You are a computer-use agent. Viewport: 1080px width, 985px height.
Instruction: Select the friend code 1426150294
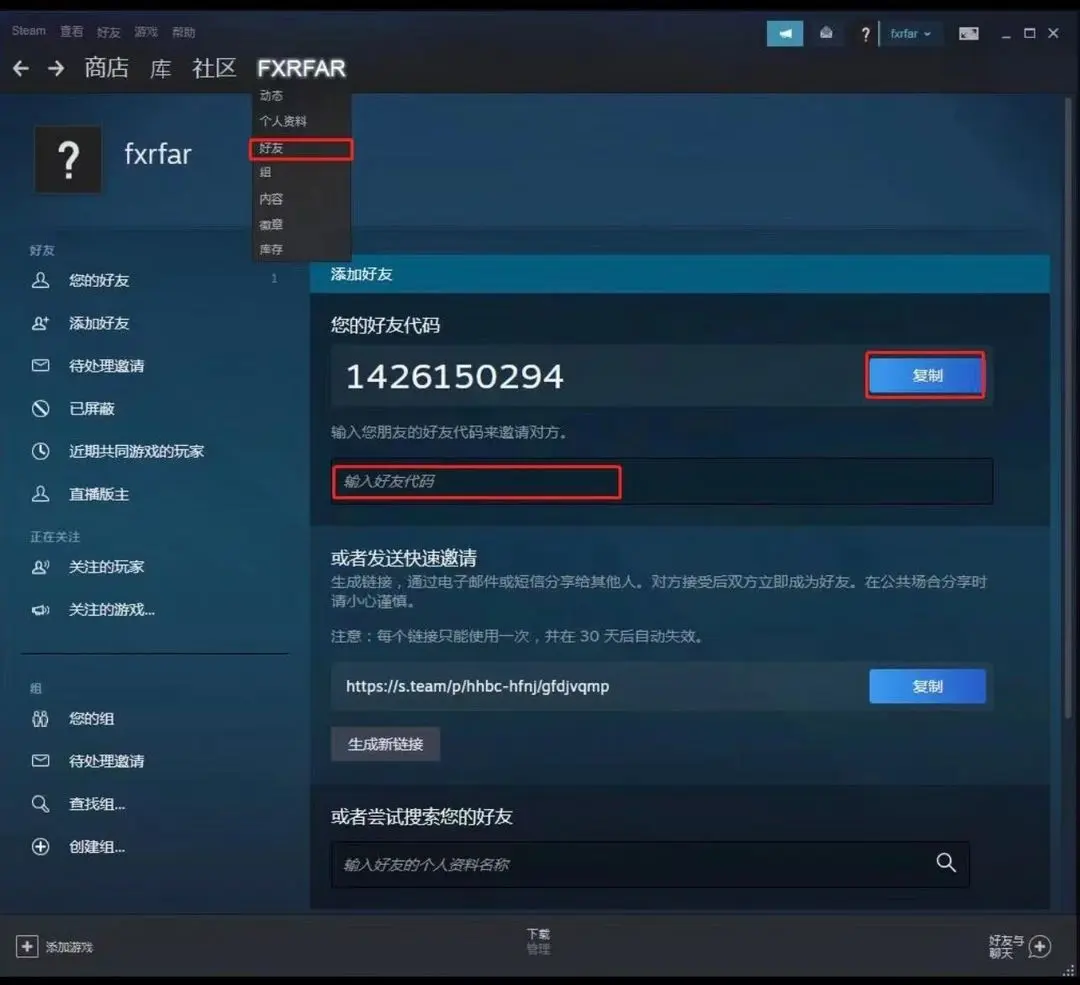[x=455, y=377]
